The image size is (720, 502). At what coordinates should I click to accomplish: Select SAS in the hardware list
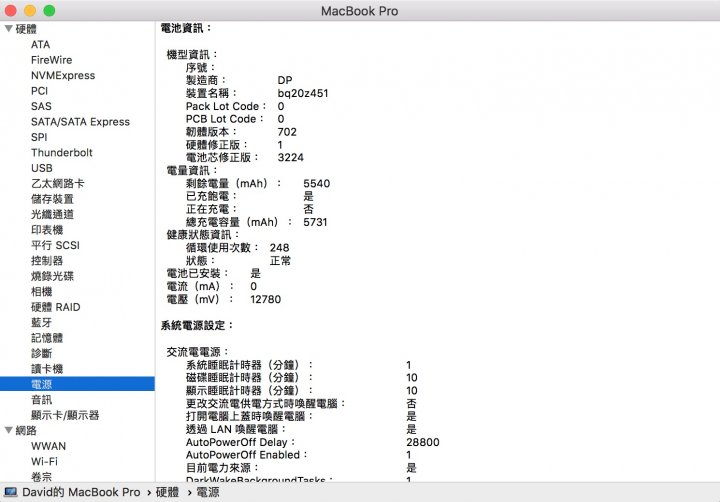click(x=41, y=106)
